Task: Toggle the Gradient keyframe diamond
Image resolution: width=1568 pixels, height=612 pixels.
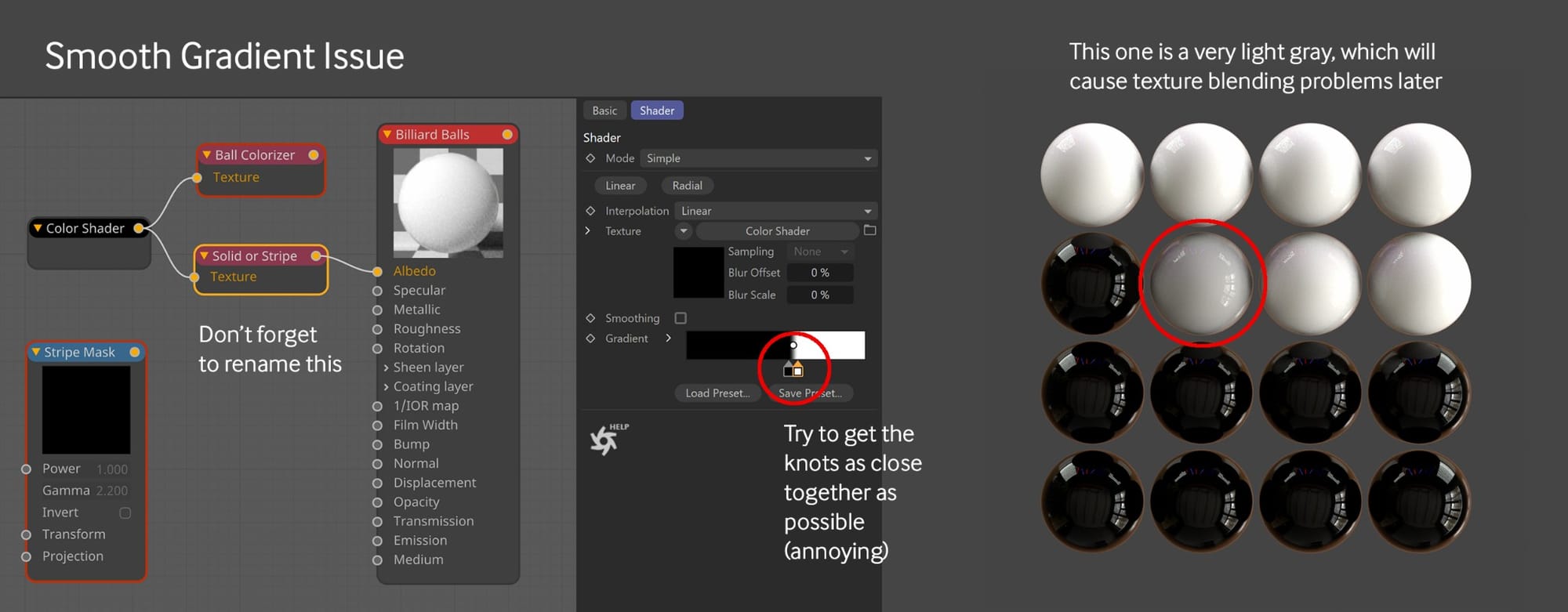Action: [590, 339]
